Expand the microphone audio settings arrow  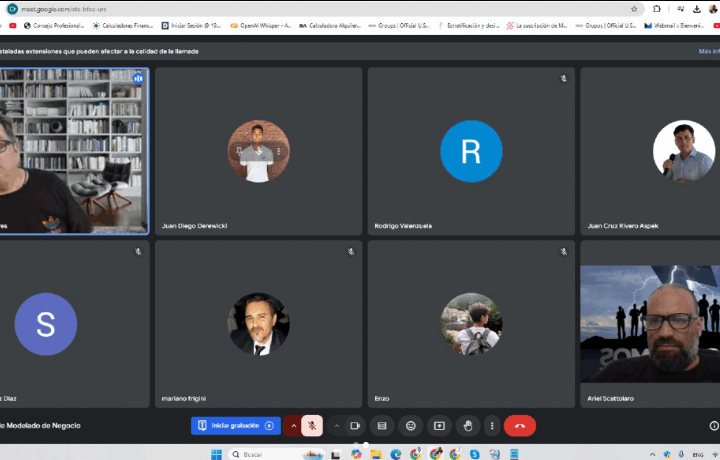click(x=293, y=426)
